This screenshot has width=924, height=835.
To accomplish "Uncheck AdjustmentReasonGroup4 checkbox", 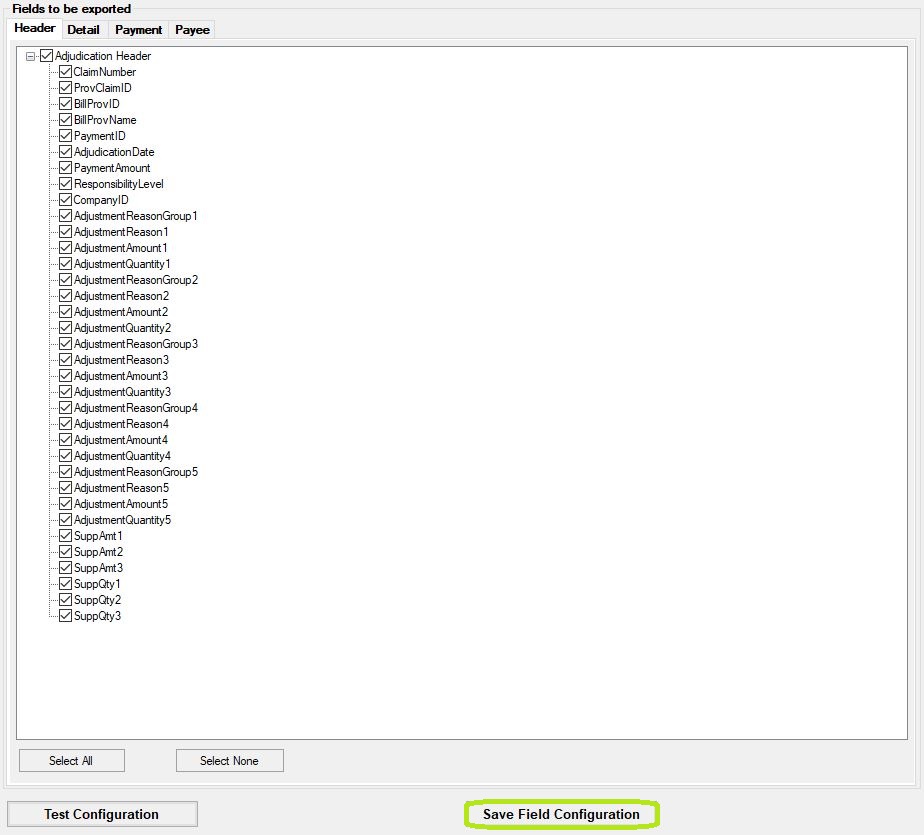I will click(x=65, y=408).
